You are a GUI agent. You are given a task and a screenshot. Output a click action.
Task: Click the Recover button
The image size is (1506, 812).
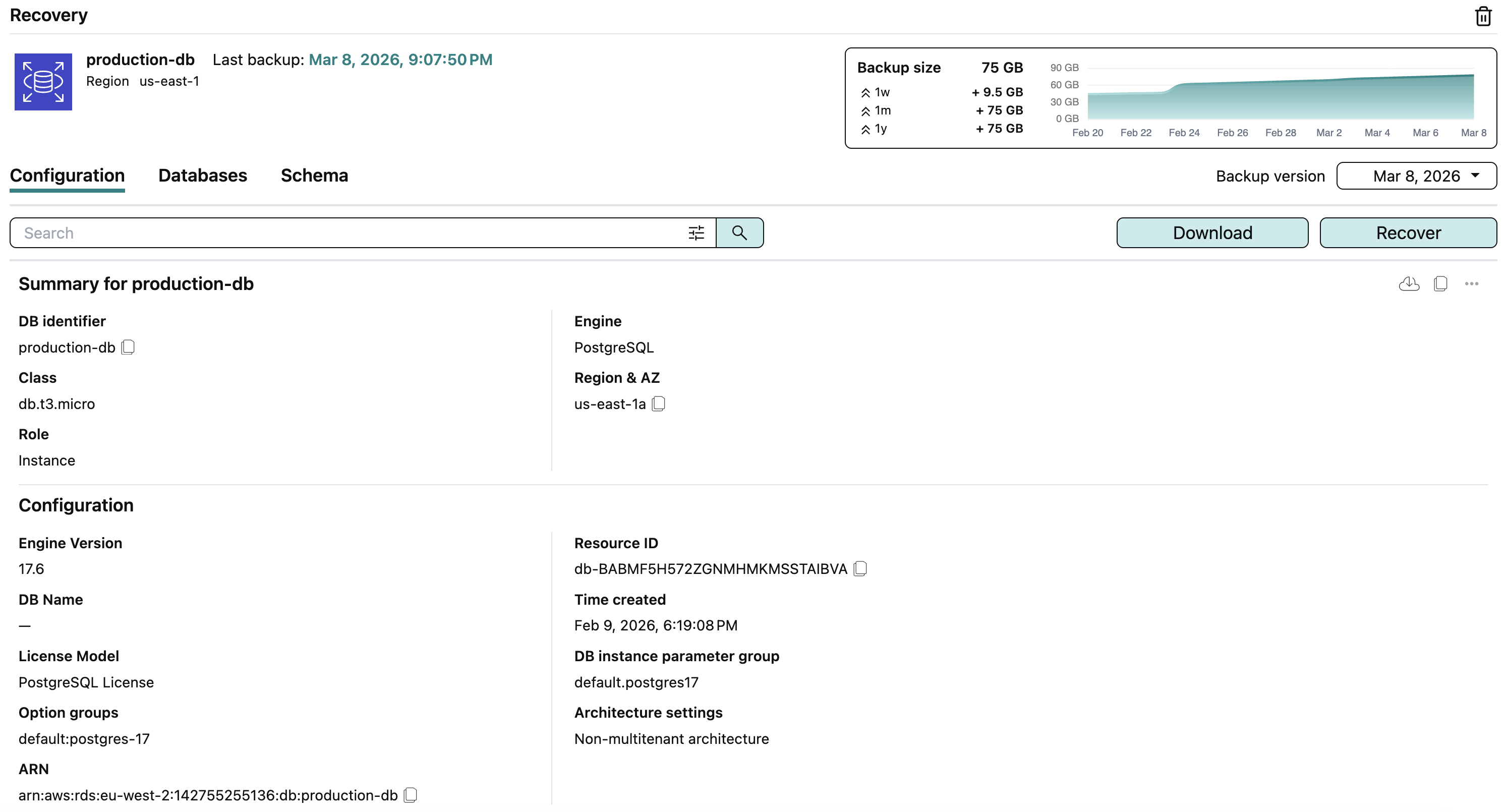[1408, 233]
